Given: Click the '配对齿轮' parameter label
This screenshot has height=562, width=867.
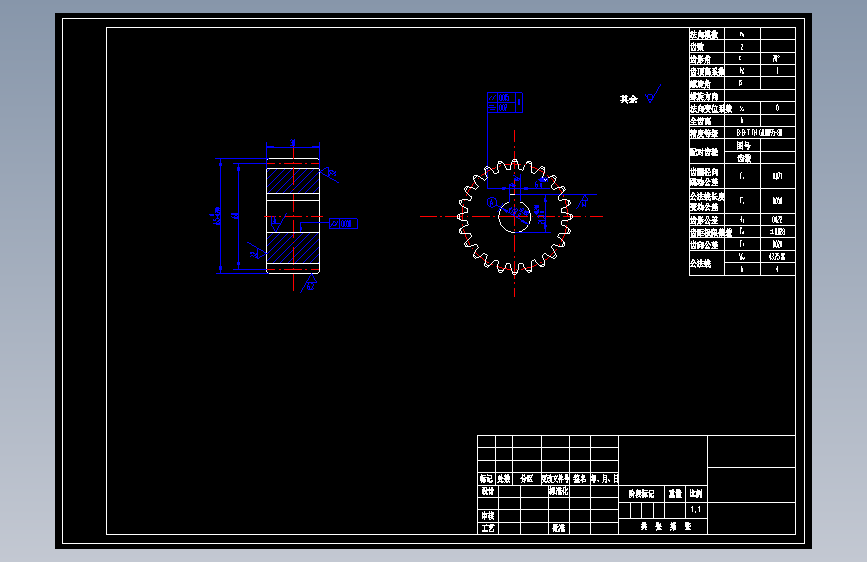Looking at the screenshot, I should [703, 152].
